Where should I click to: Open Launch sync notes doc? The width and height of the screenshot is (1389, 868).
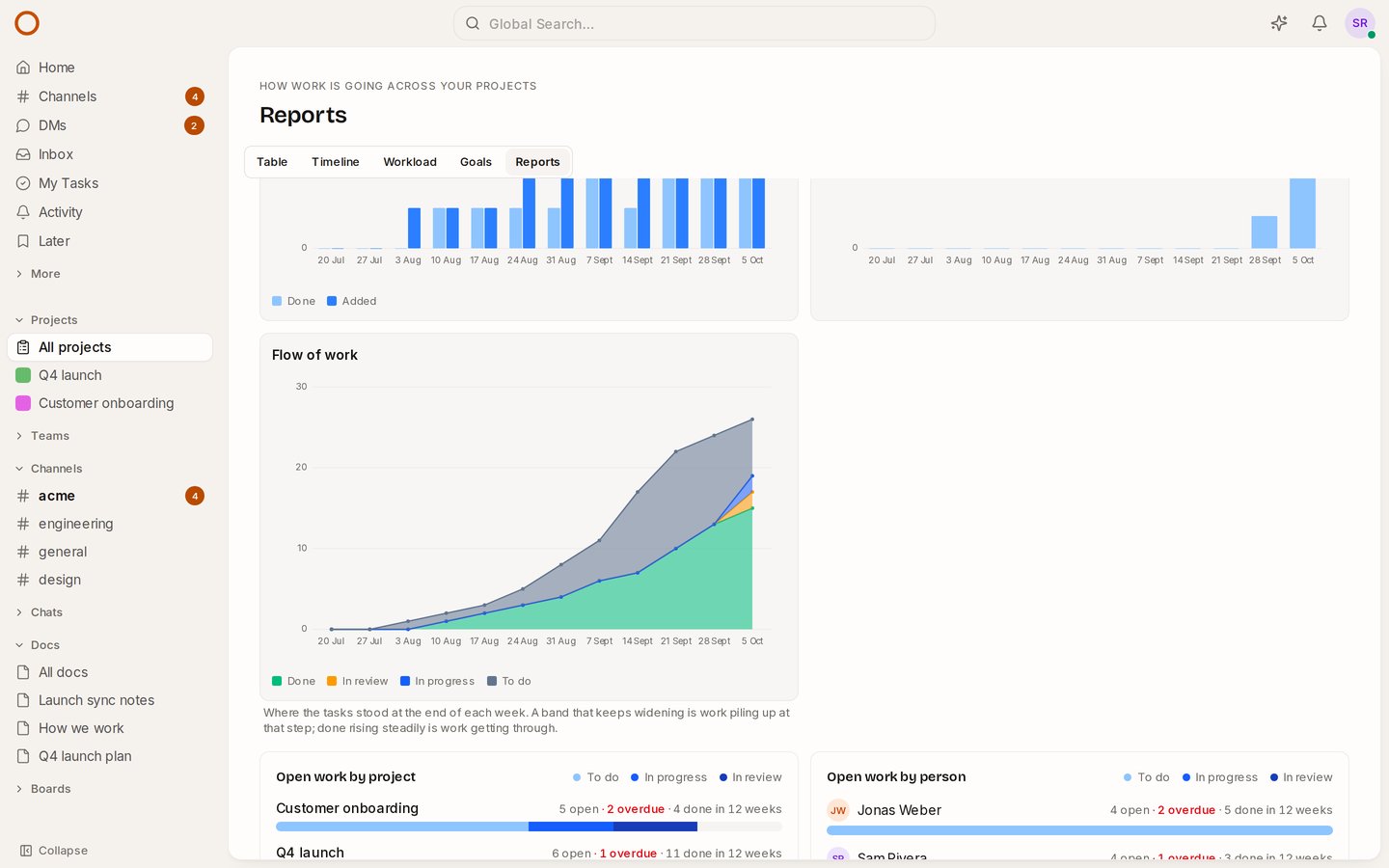[x=110, y=700]
